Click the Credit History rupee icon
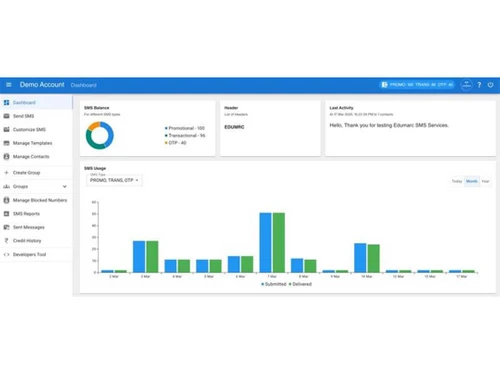Viewport: 500px width, 375px height. [x=6, y=240]
